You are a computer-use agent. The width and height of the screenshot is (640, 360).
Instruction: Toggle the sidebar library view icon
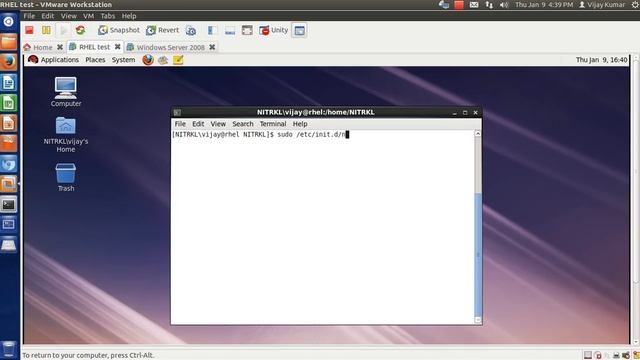[x=211, y=30]
